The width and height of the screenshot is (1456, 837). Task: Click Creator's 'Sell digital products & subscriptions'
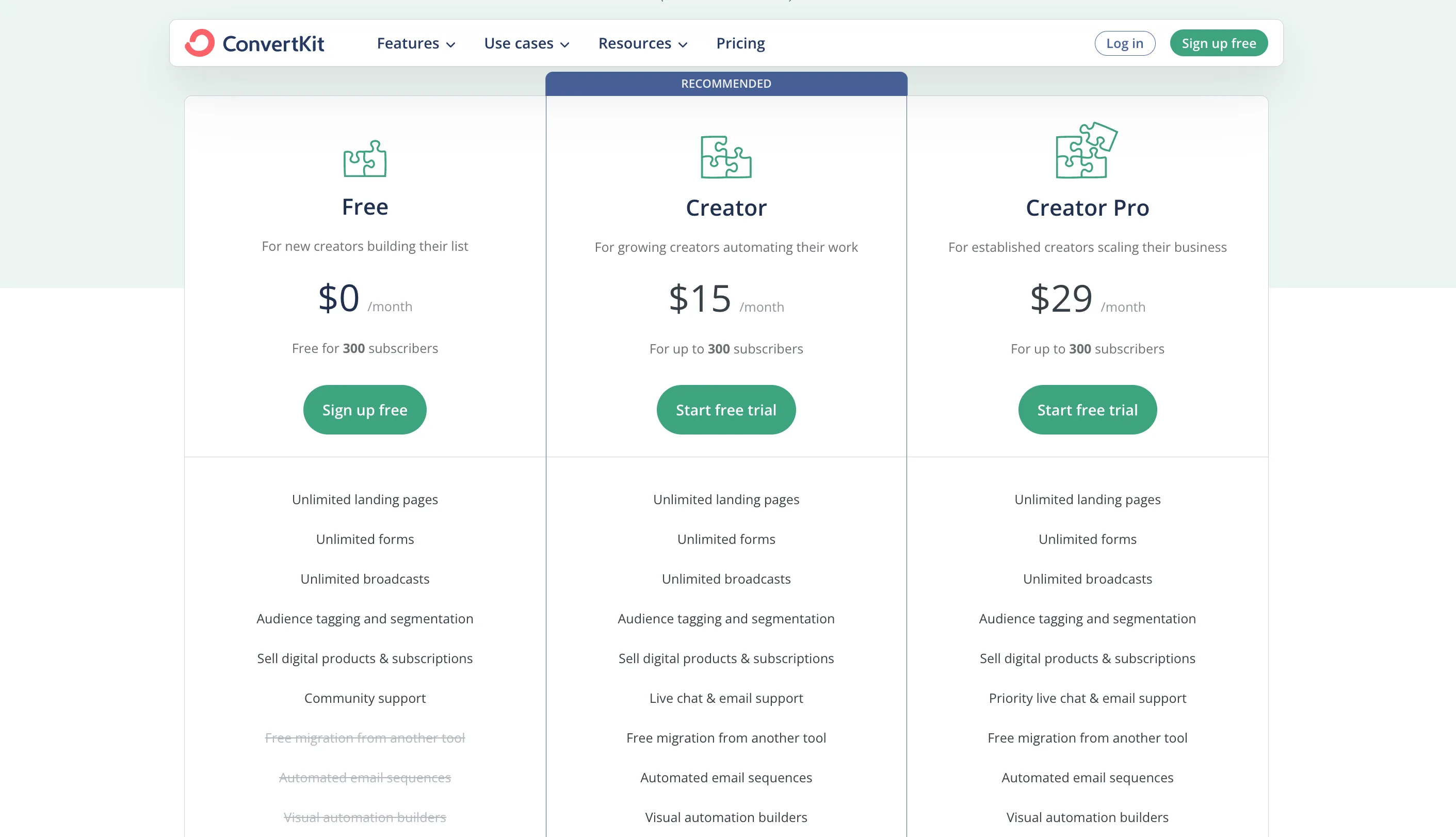coord(726,659)
